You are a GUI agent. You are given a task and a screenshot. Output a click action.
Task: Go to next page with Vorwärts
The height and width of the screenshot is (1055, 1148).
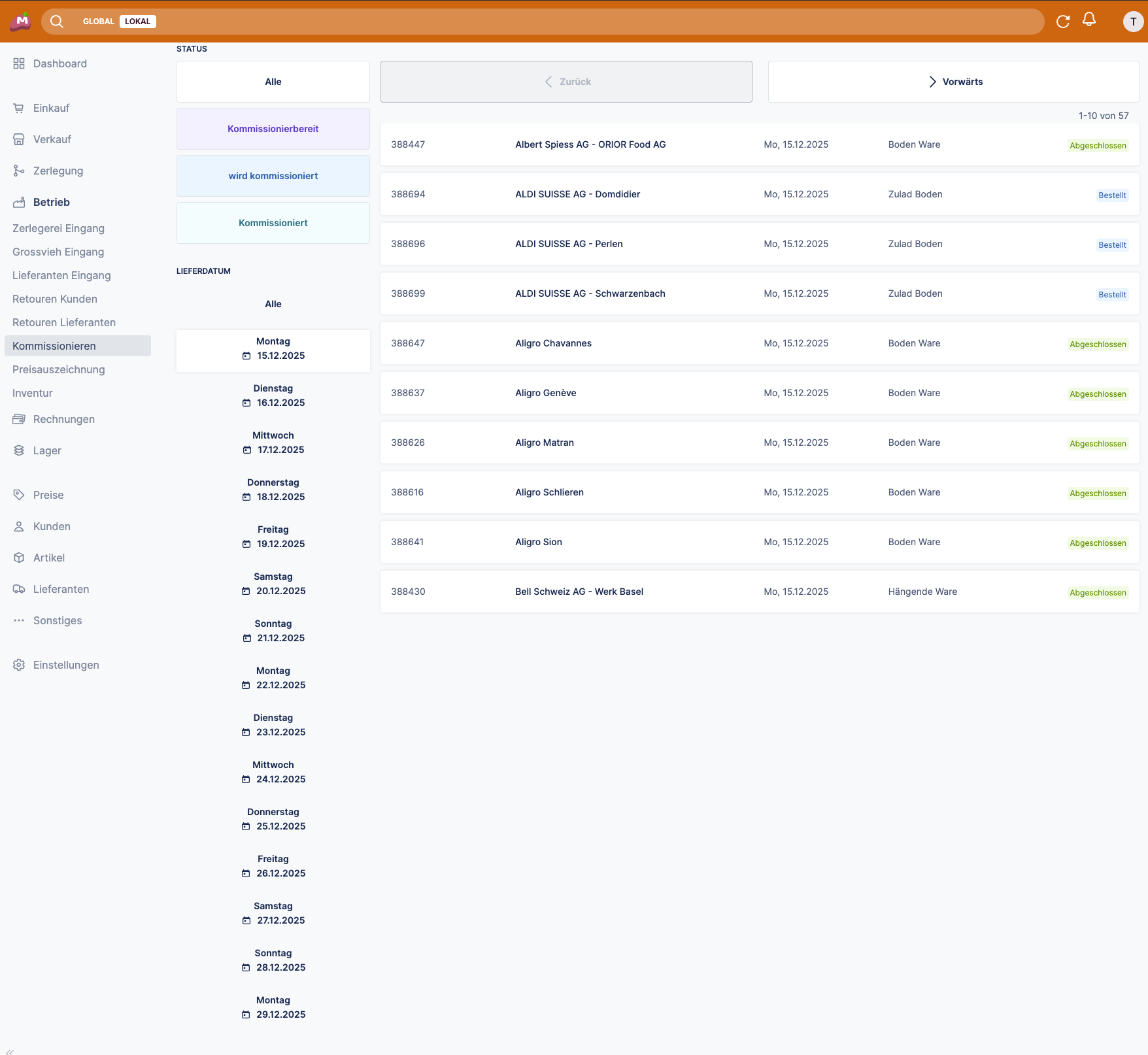pos(953,82)
